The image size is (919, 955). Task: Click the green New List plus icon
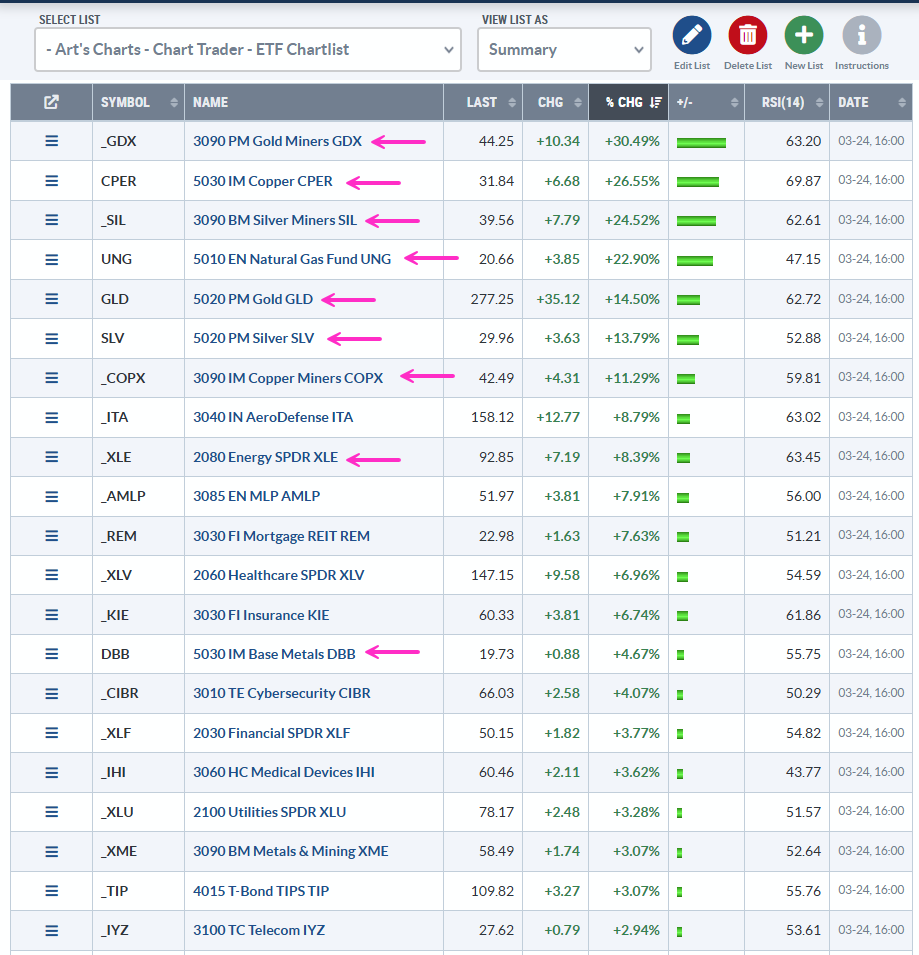point(803,35)
